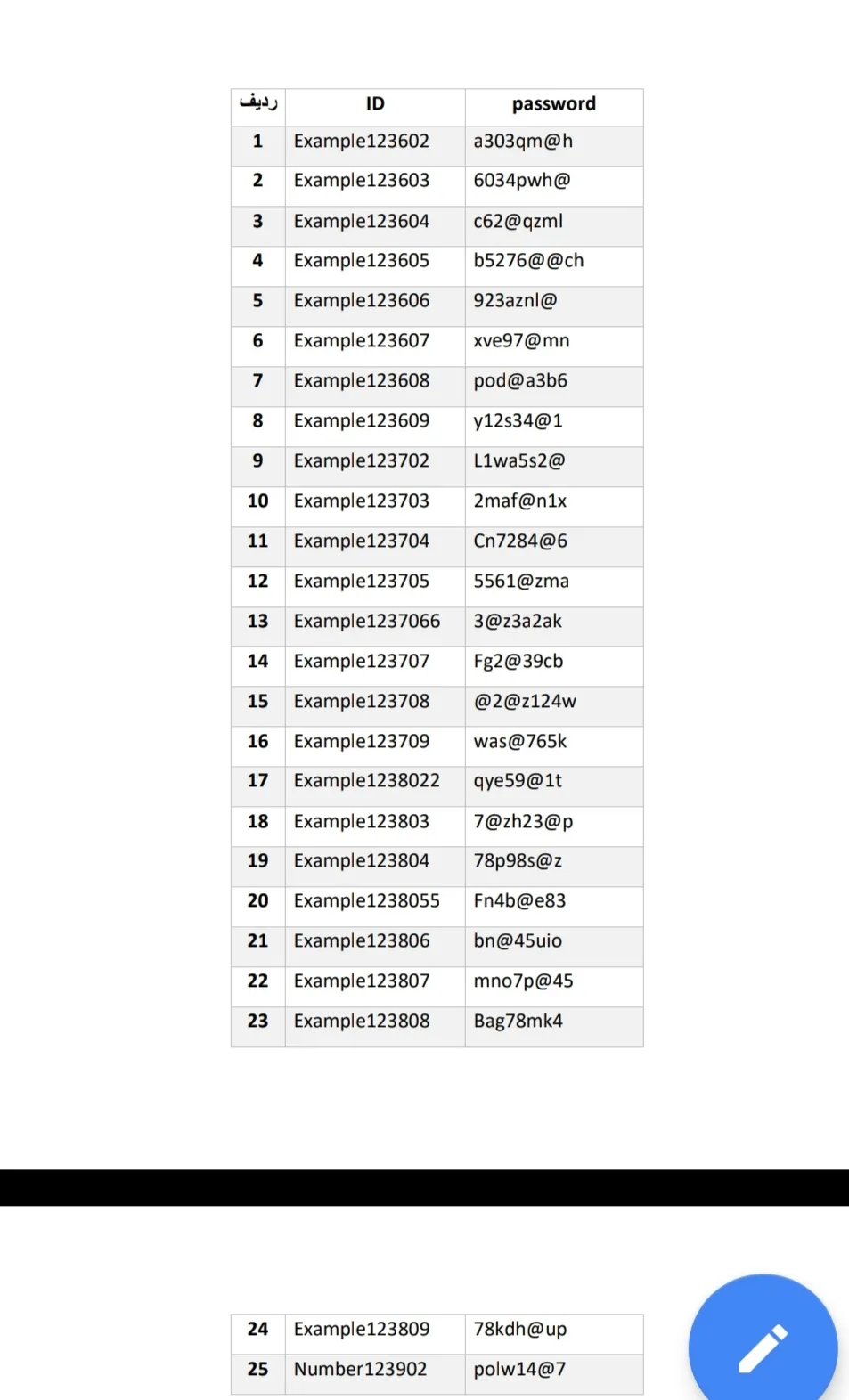Click the password column header
This screenshot has width=849, height=1400.
pos(553,104)
